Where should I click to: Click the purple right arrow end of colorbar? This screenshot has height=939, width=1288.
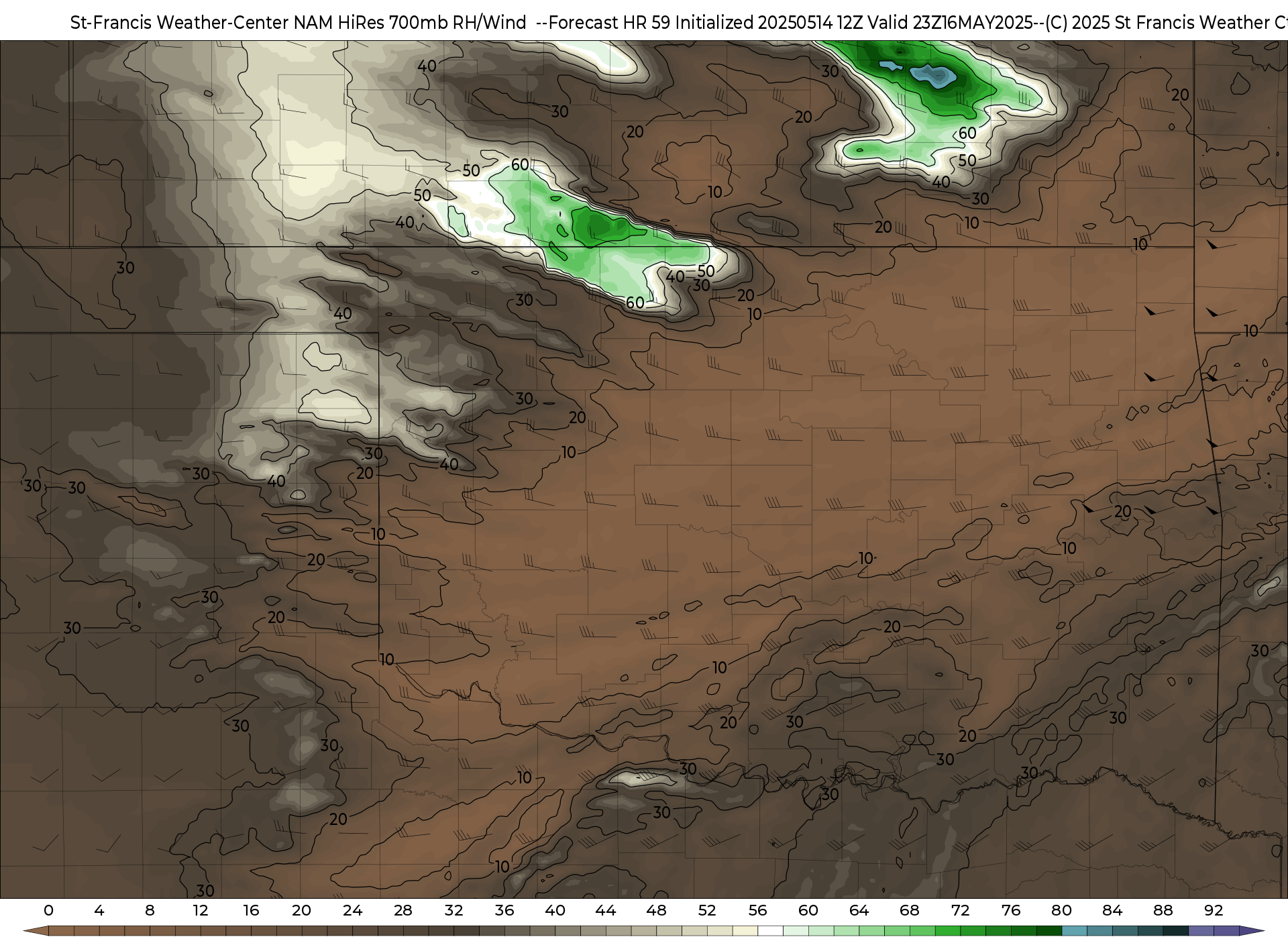(1252, 932)
